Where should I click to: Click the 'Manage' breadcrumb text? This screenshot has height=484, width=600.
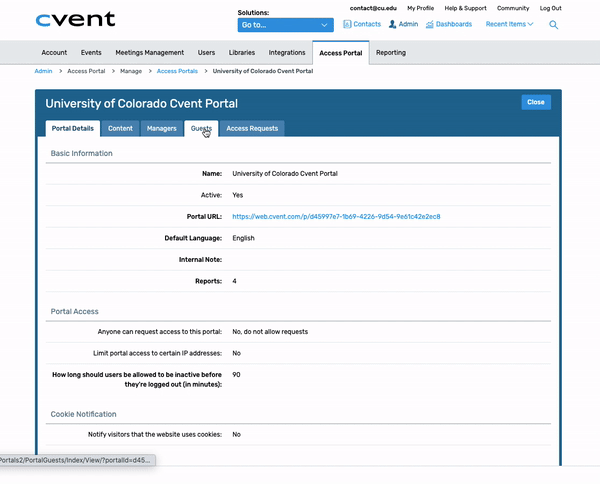[131, 71]
